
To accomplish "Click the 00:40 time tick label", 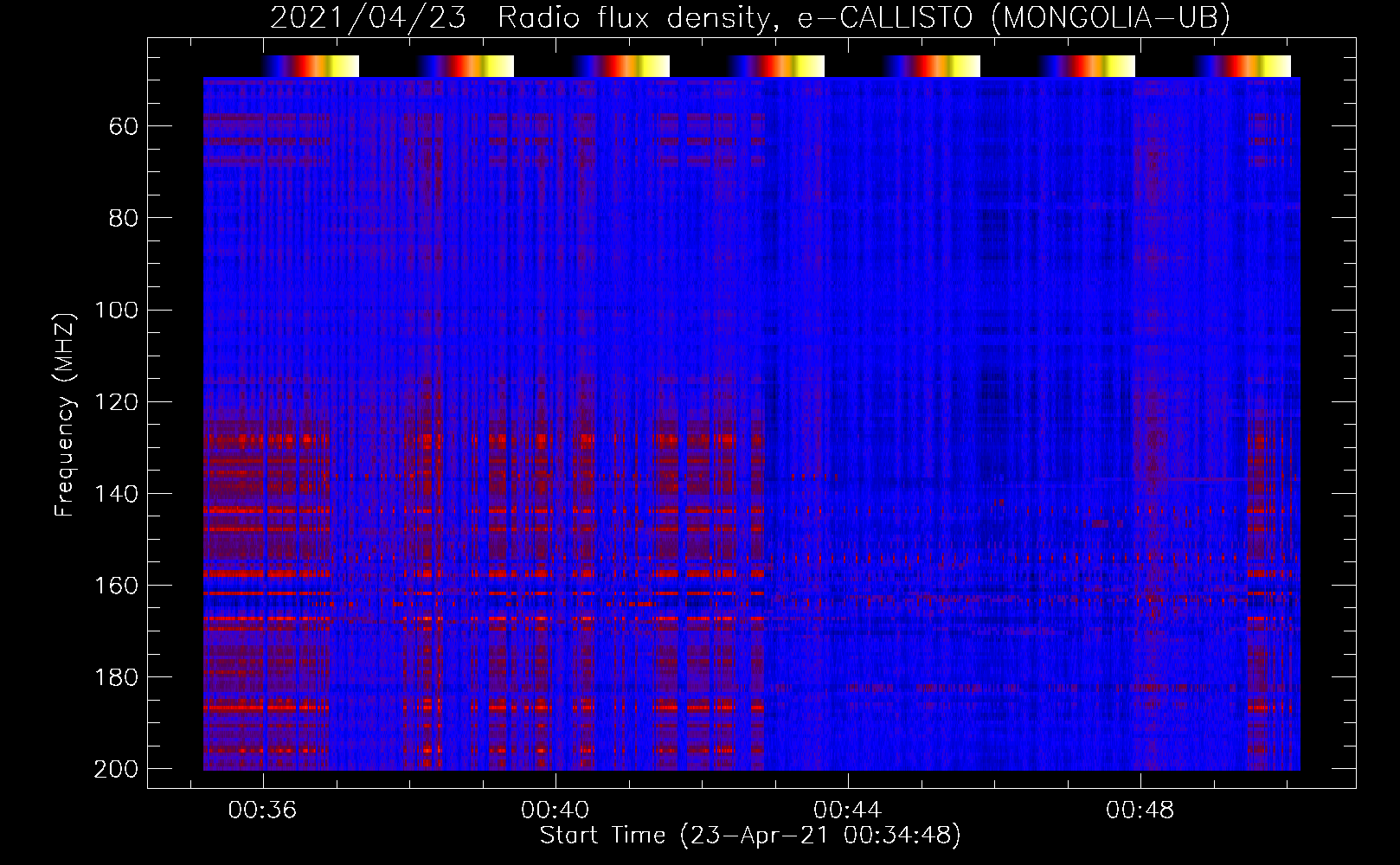I will click(555, 810).
